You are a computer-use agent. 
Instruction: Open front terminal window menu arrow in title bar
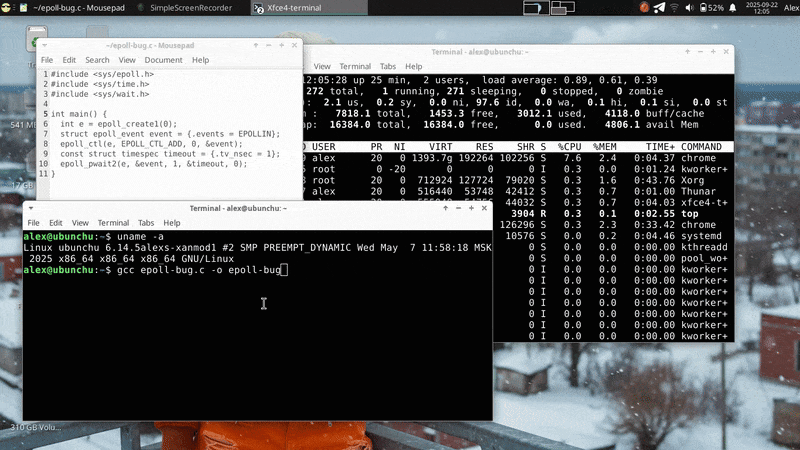coord(31,208)
